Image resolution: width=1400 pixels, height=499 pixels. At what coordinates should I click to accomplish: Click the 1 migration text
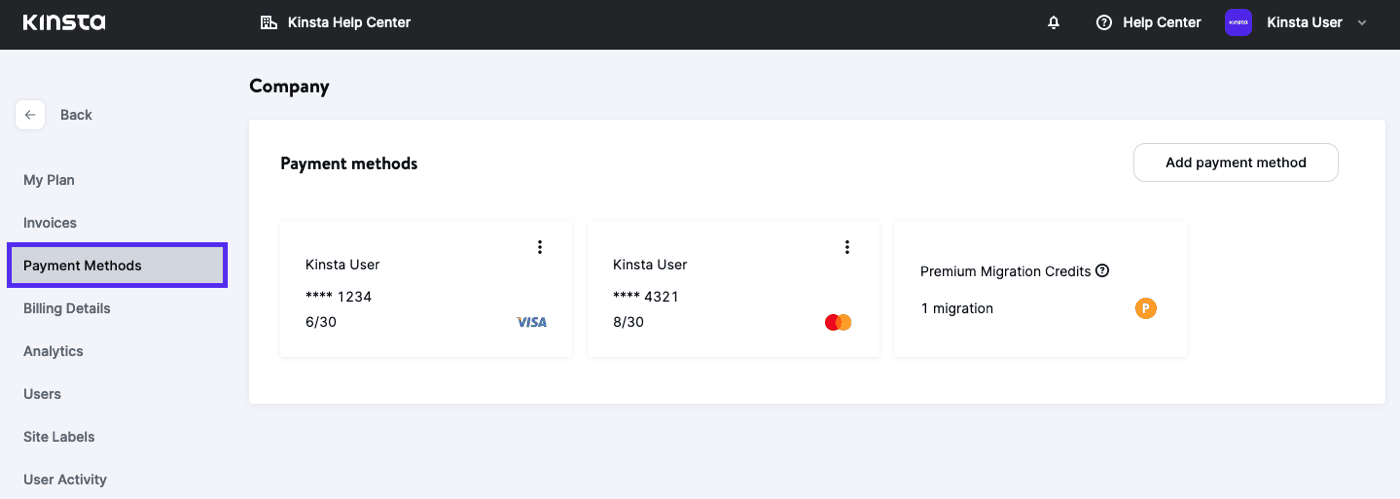(957, 308)
